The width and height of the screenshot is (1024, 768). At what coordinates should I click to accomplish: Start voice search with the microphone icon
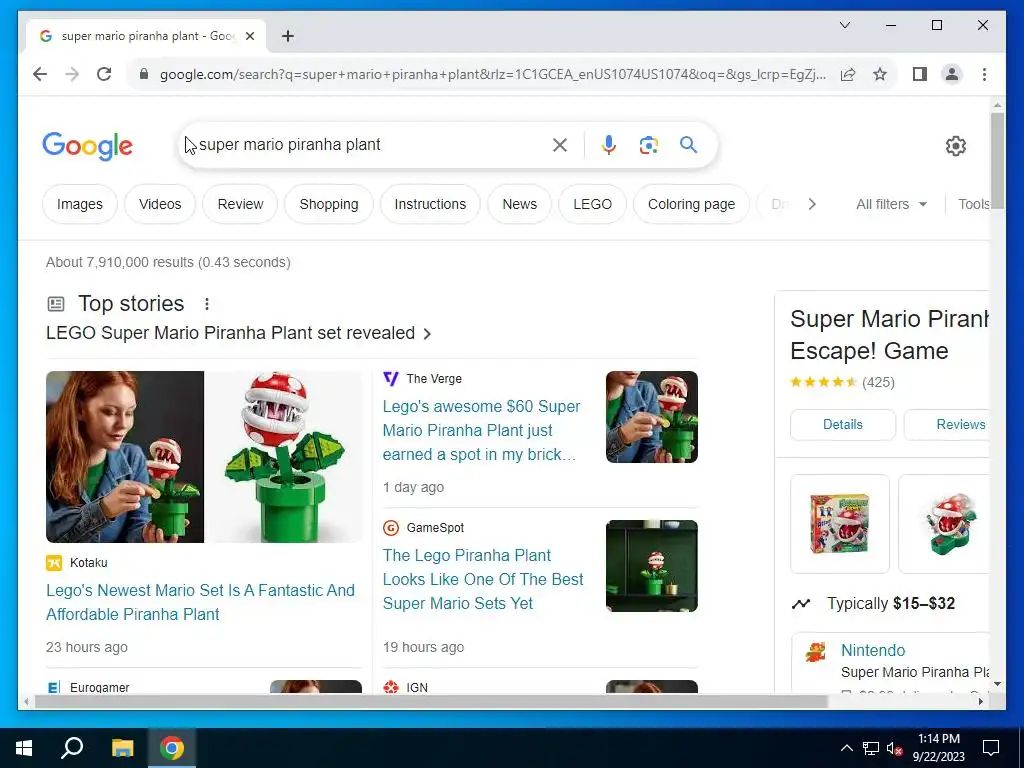point(608,145)
